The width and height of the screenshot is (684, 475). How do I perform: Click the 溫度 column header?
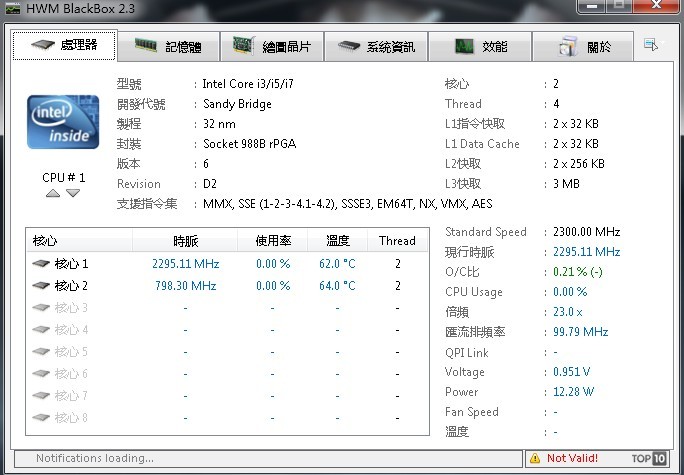point(337,241)
